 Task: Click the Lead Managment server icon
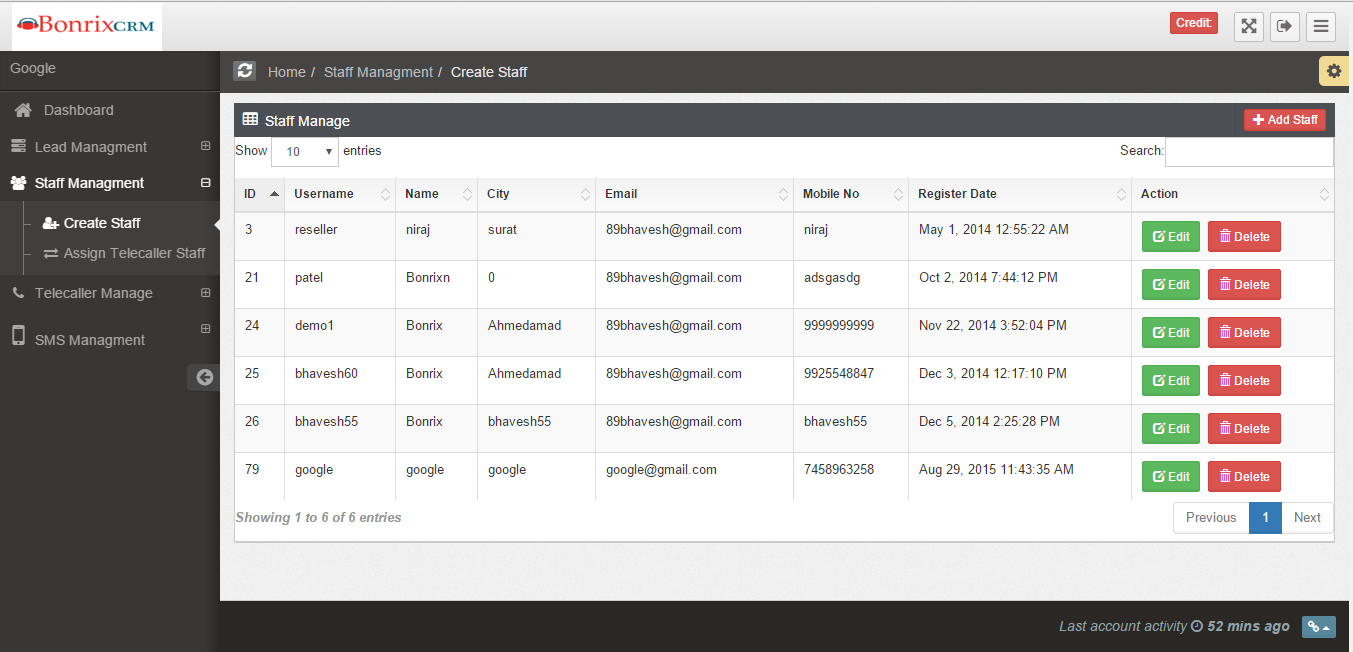click(18, 146)
